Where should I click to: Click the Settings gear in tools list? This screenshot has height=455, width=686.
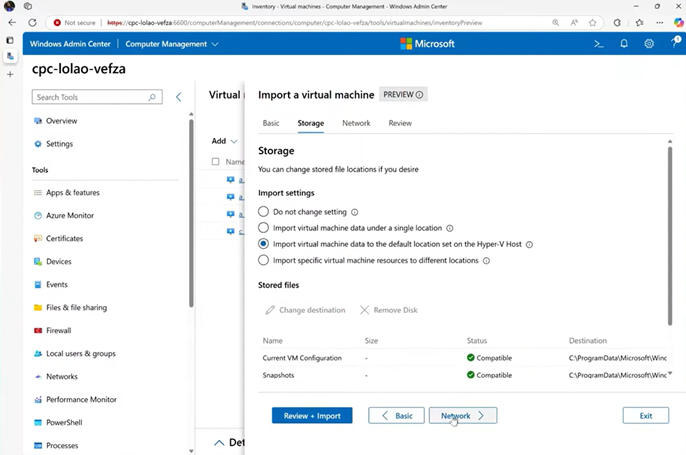point(38,144)
